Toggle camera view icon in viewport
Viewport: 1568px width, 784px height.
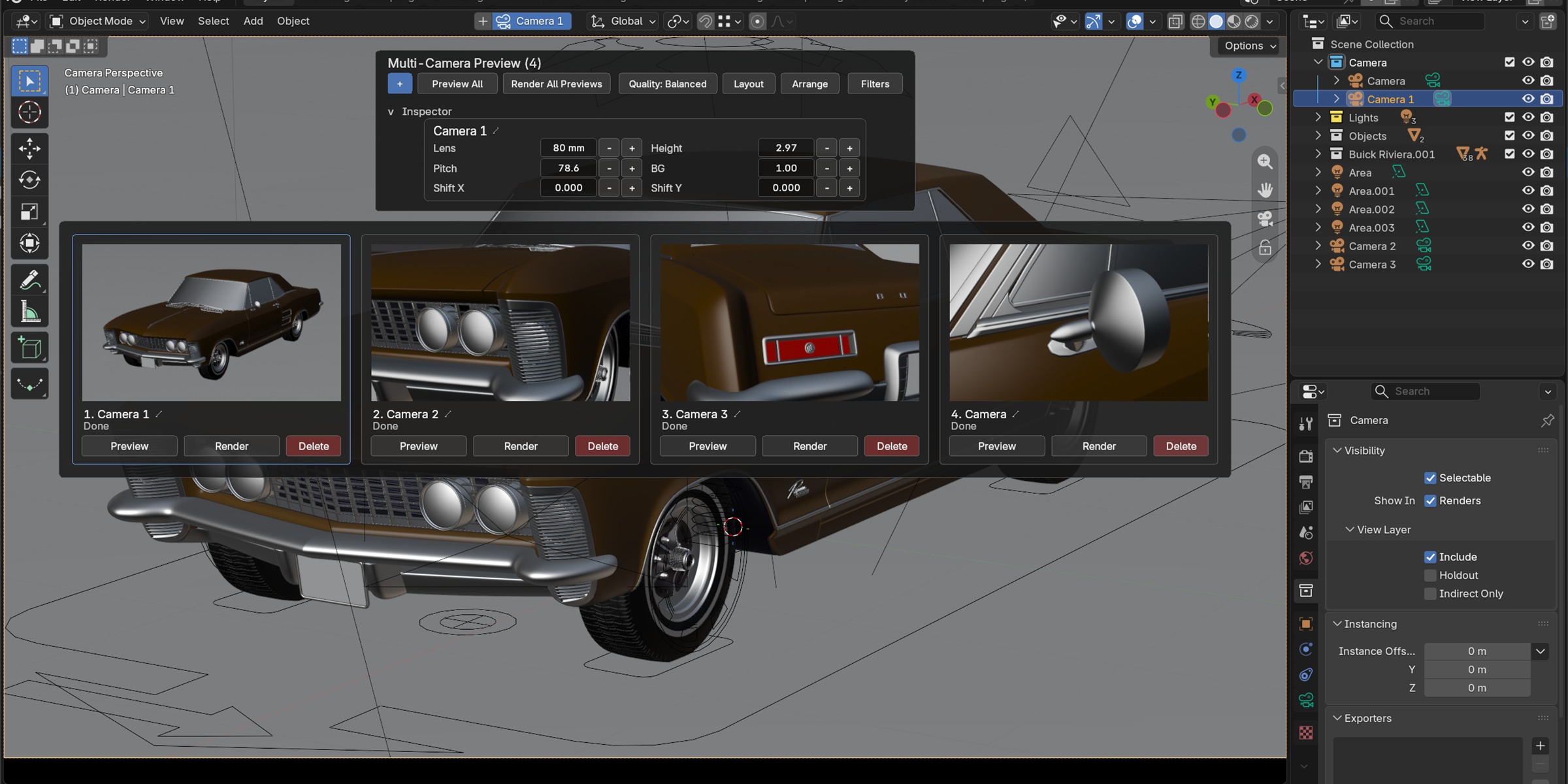(1265, 219)
